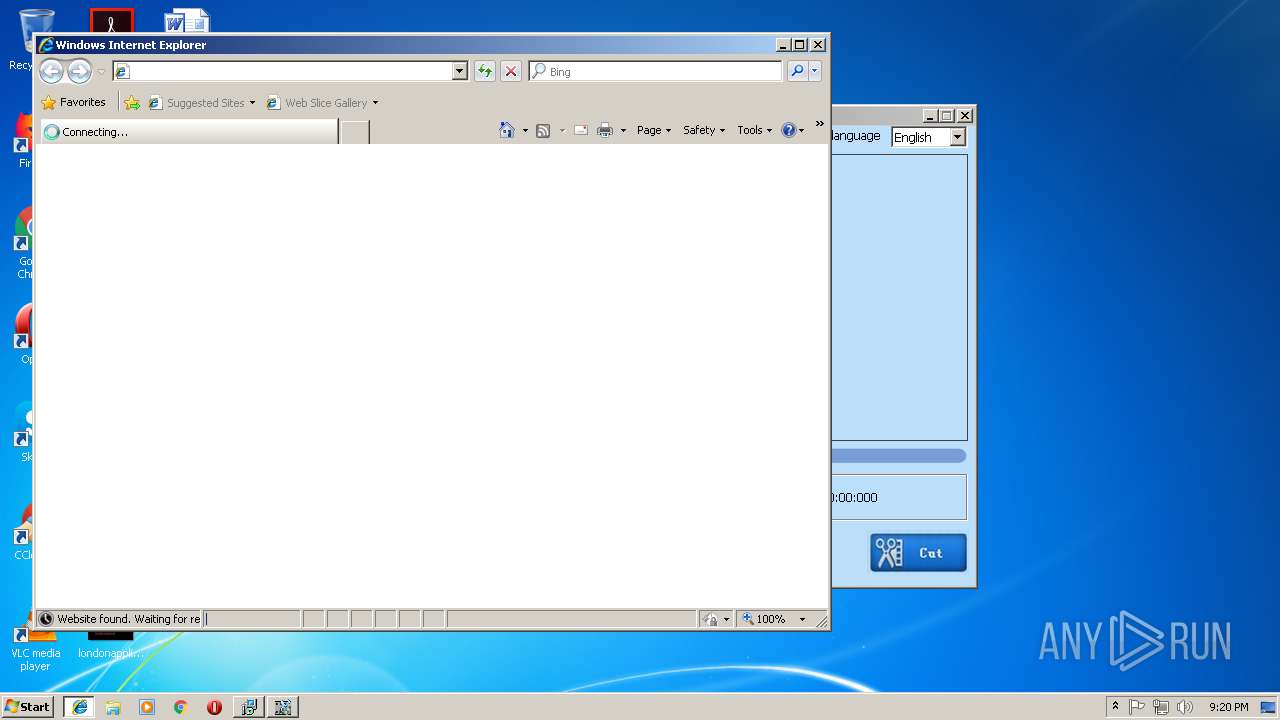Go forward with the Forward arrow button
This screenshot has height=720, width=1280.
point(79,71)
